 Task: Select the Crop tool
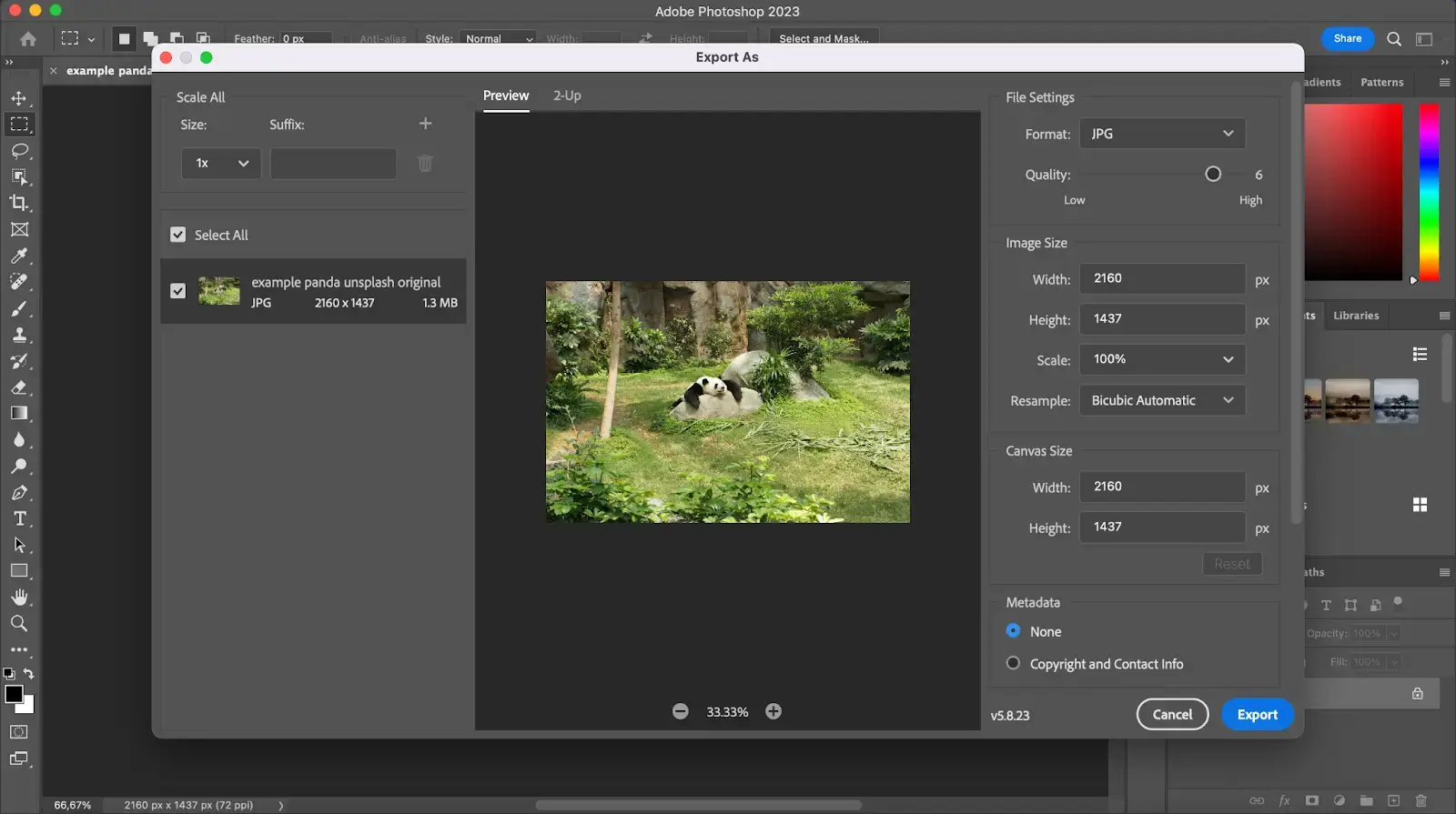(19, 203)
